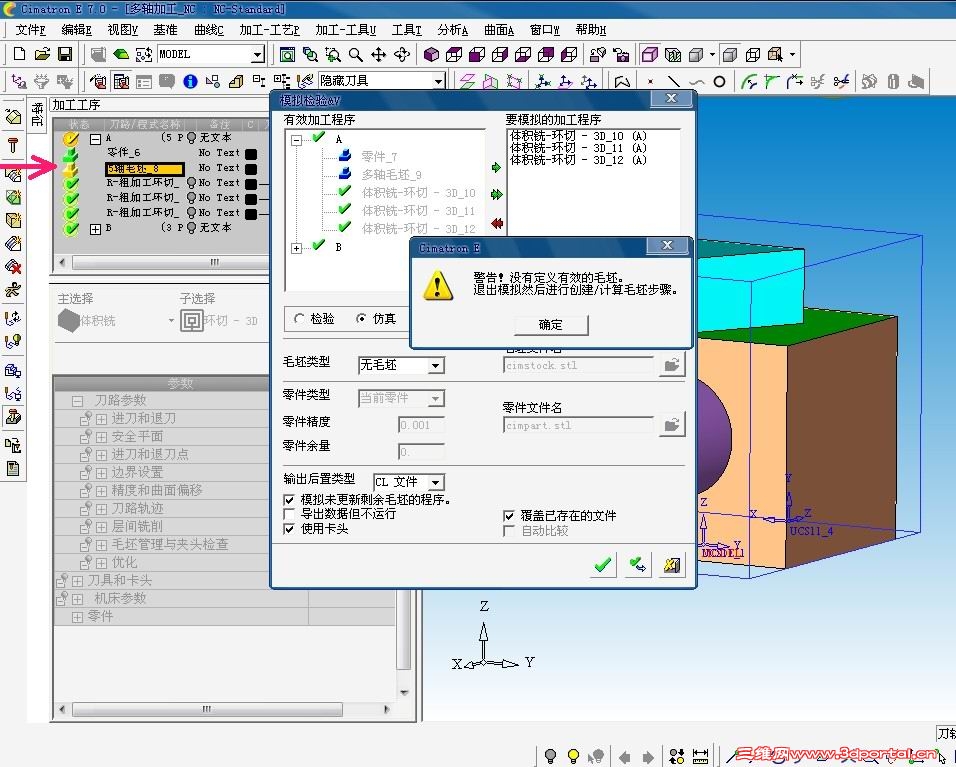Image resolution: width=956 pixels, height=767 pixels.
Task: Click the left sidebar running figure icon
Action: tap(13, 290)
